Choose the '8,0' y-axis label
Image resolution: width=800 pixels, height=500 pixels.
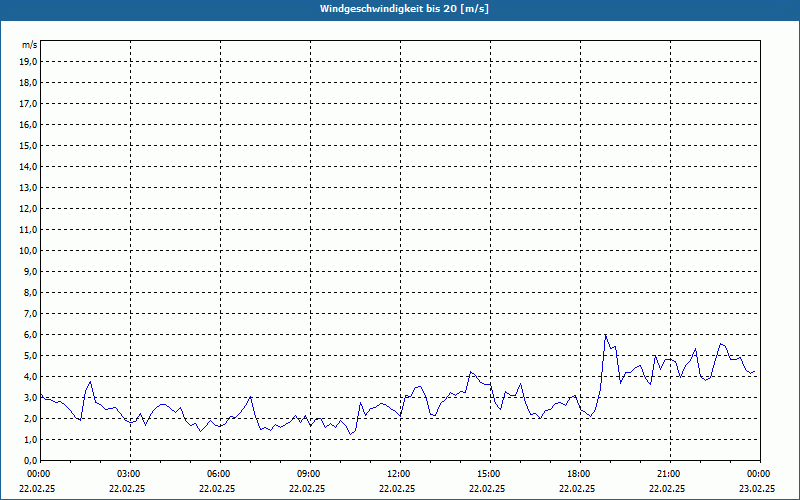pos(30,292)
